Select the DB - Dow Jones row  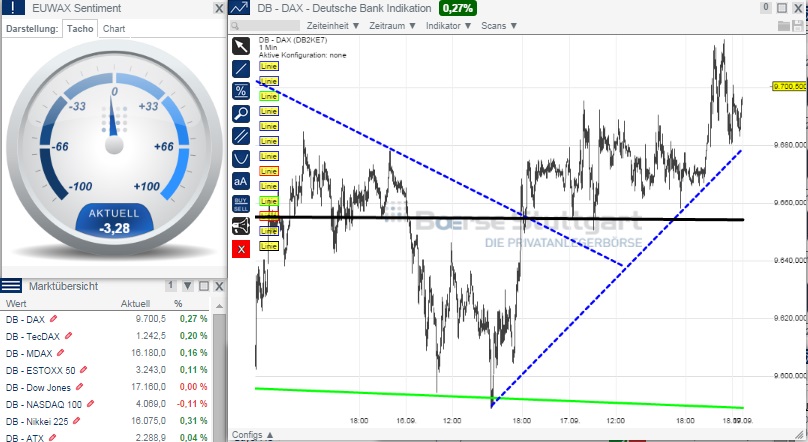coord(107,387)
